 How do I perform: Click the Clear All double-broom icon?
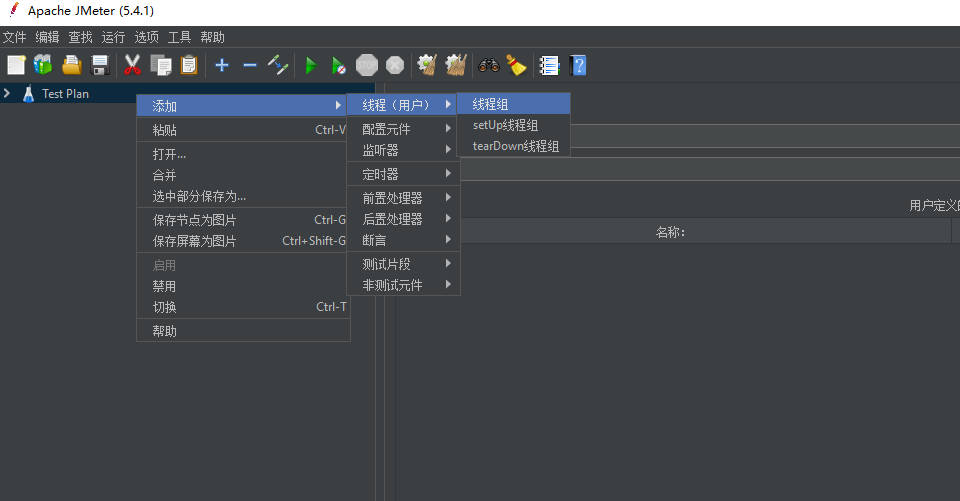pos(456,65)
